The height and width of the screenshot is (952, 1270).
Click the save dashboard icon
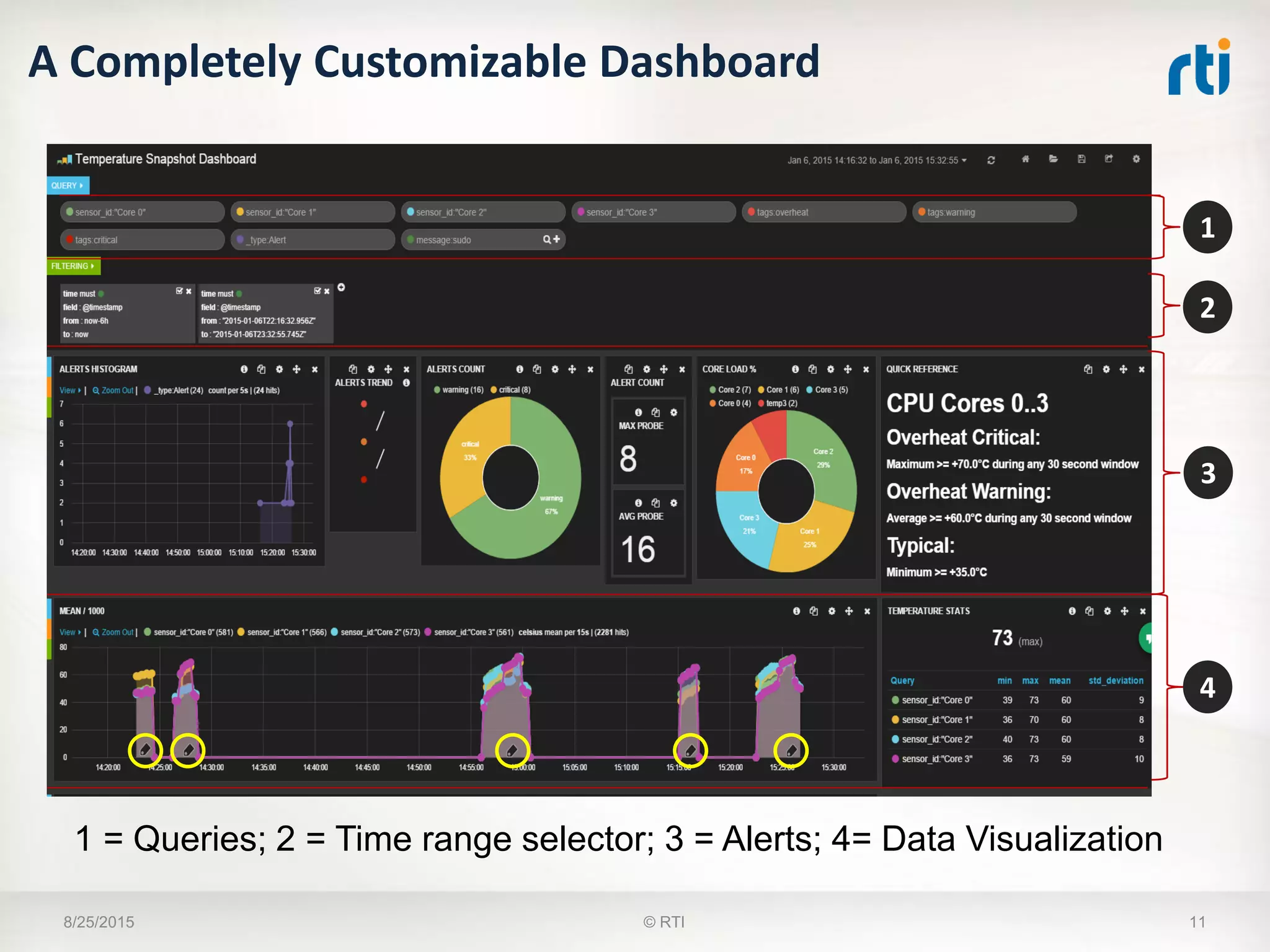coord(1081,159)
